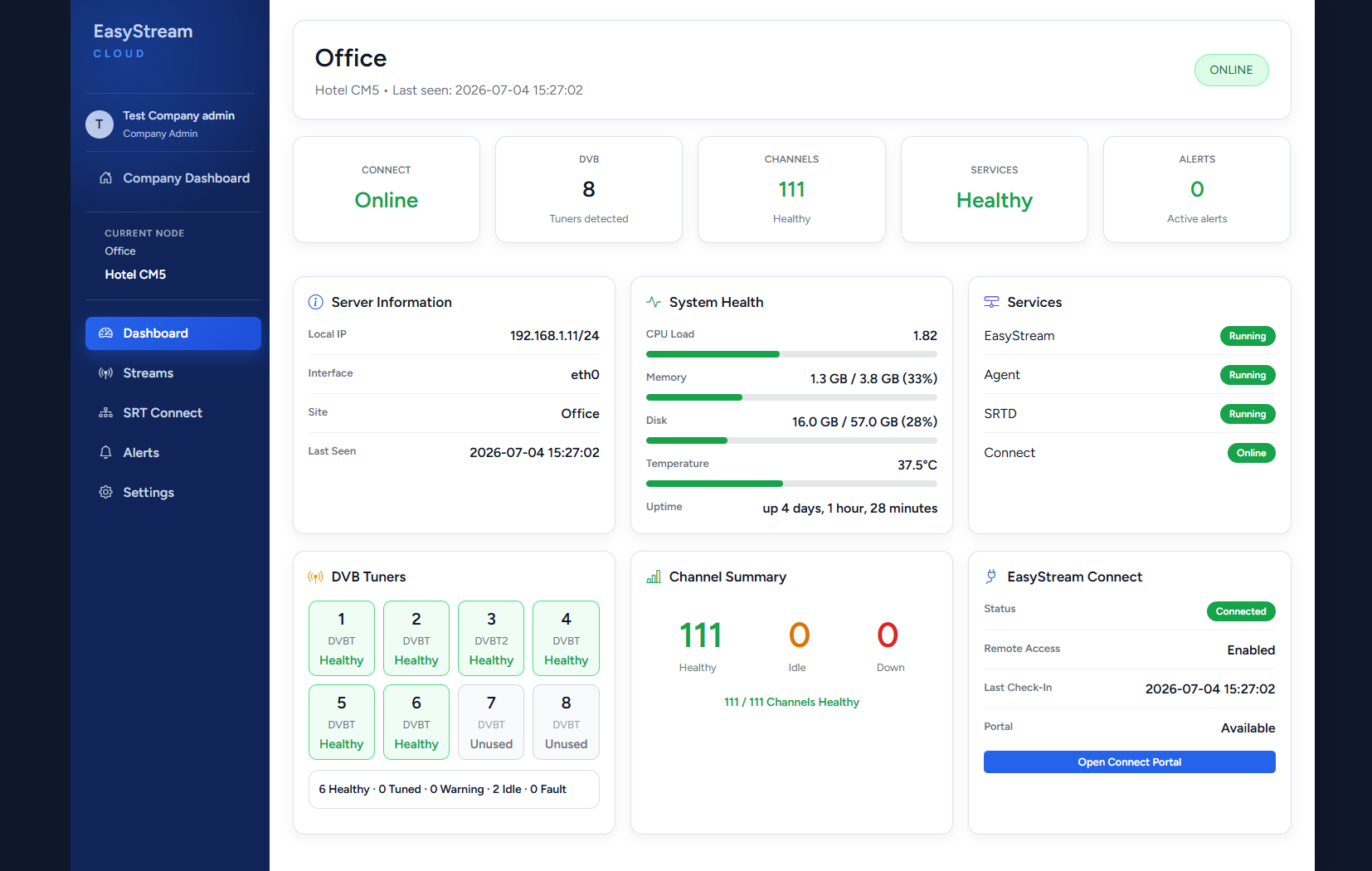Click the Services panel icon
This screenshot has height=871, width=1372.
[991, 302]
